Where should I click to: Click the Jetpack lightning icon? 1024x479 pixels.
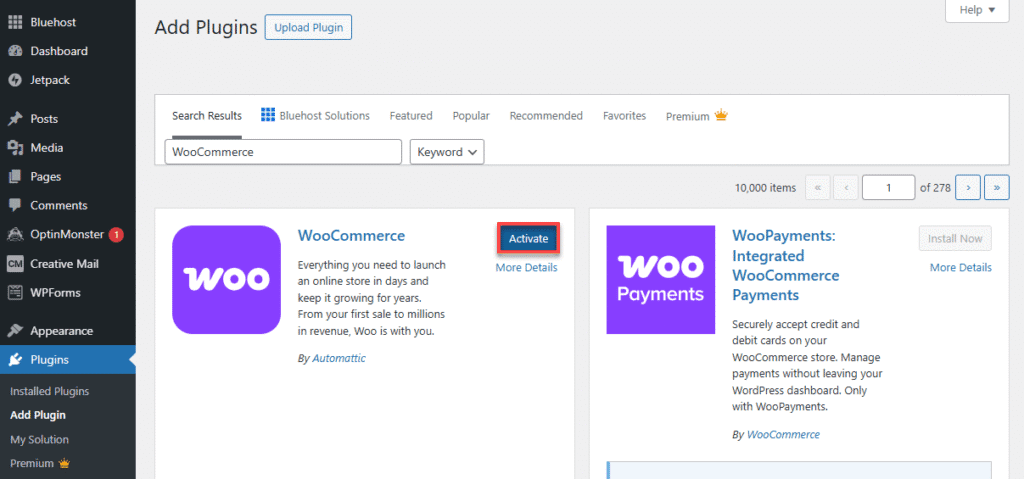coord(15,80)
